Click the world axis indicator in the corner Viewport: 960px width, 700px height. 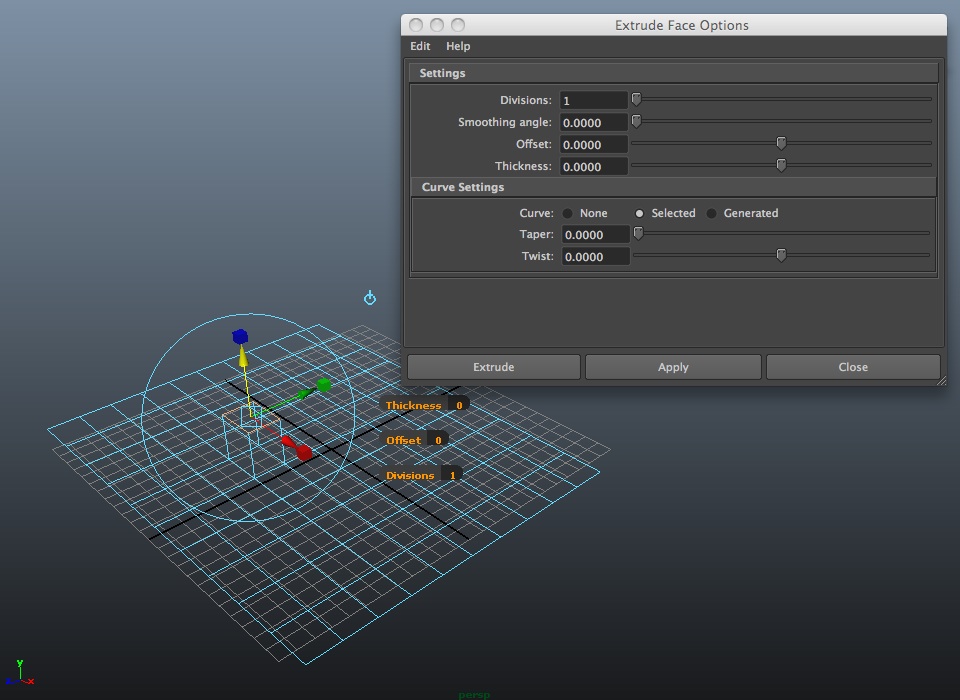(x=22, y=673)
